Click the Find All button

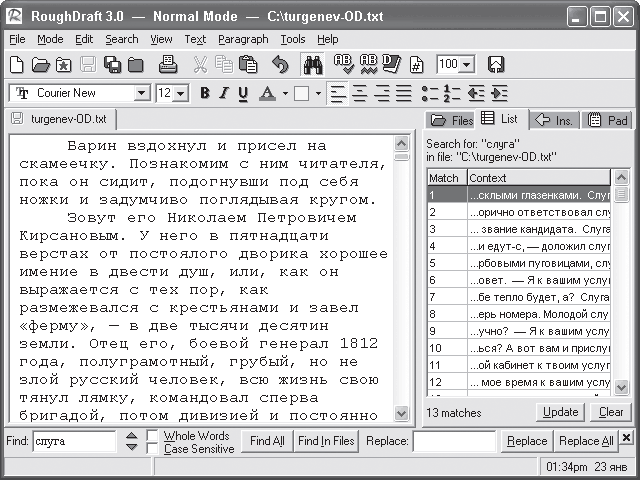[x=267, y=441]
